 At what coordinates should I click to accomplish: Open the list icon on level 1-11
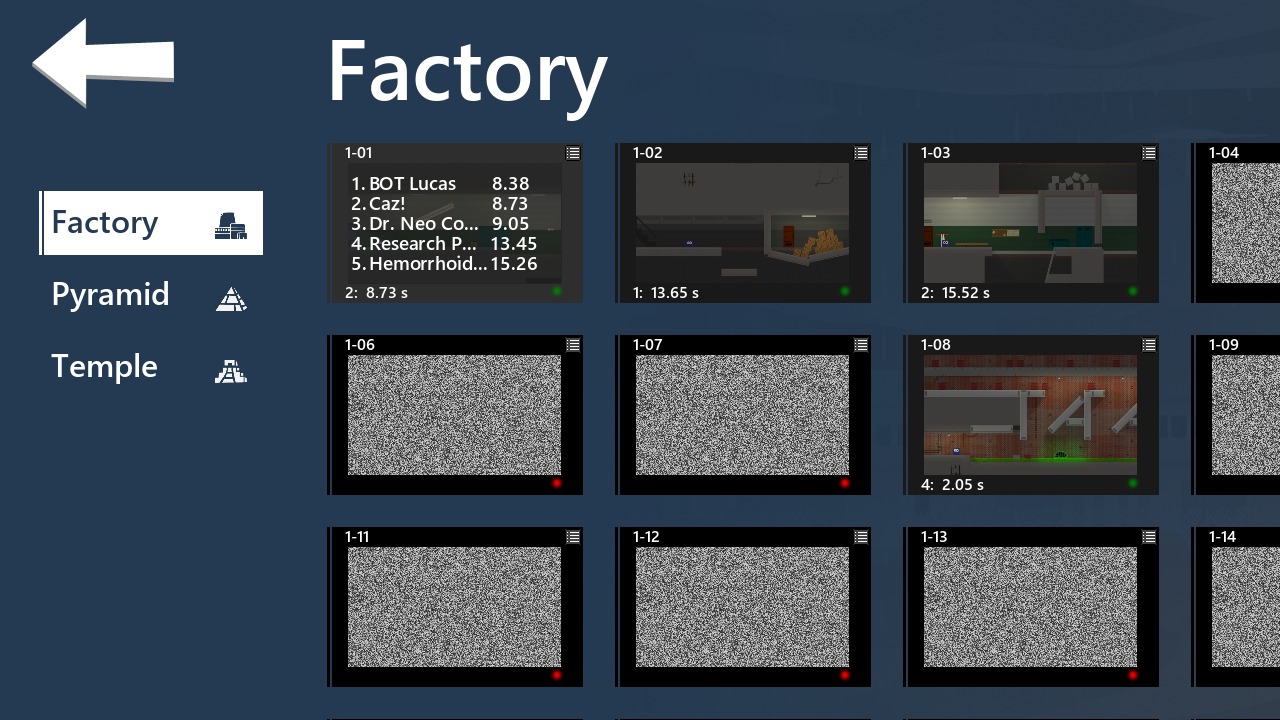click(573, 537)
